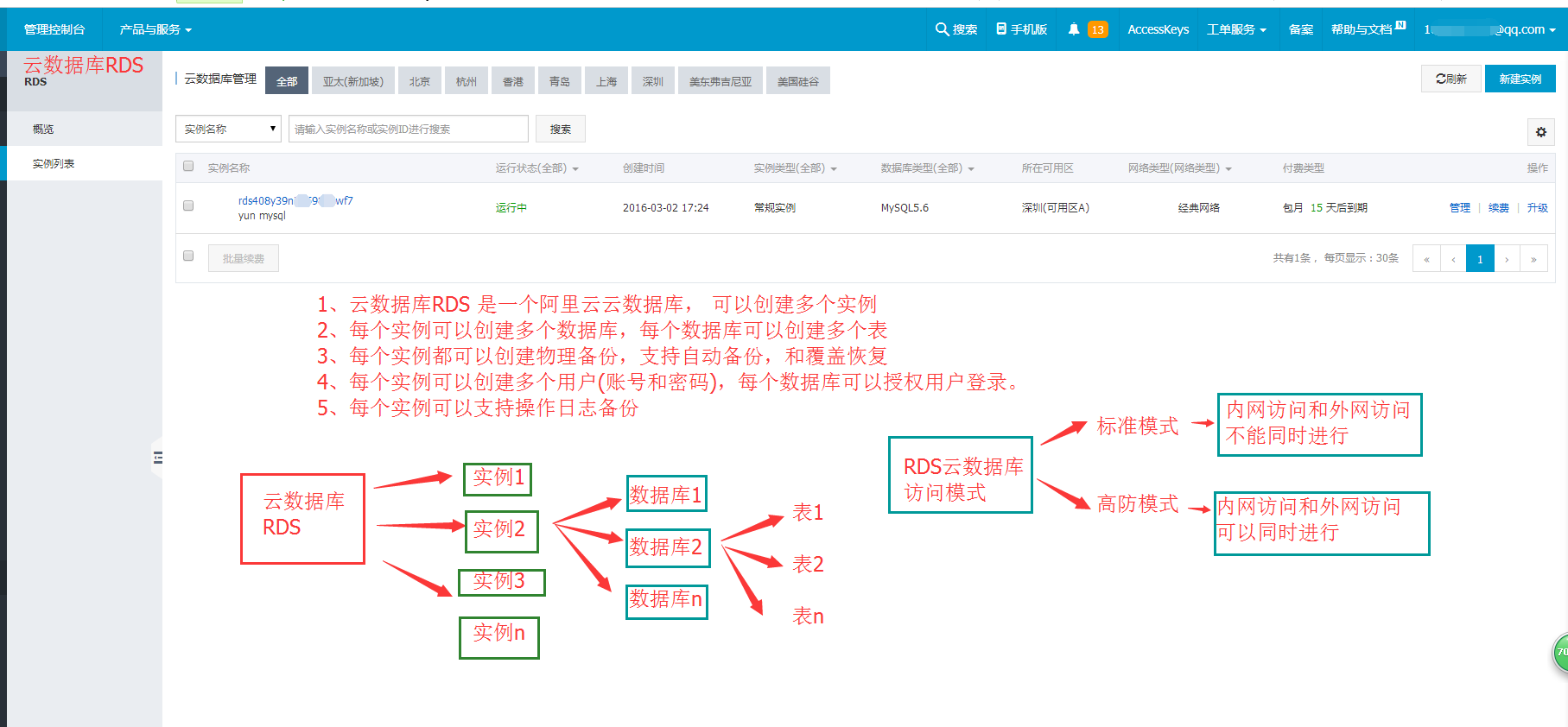Go to last page with » pagination button
The width and height of the screenshot is (1568, 727).
click(1533, 259)
